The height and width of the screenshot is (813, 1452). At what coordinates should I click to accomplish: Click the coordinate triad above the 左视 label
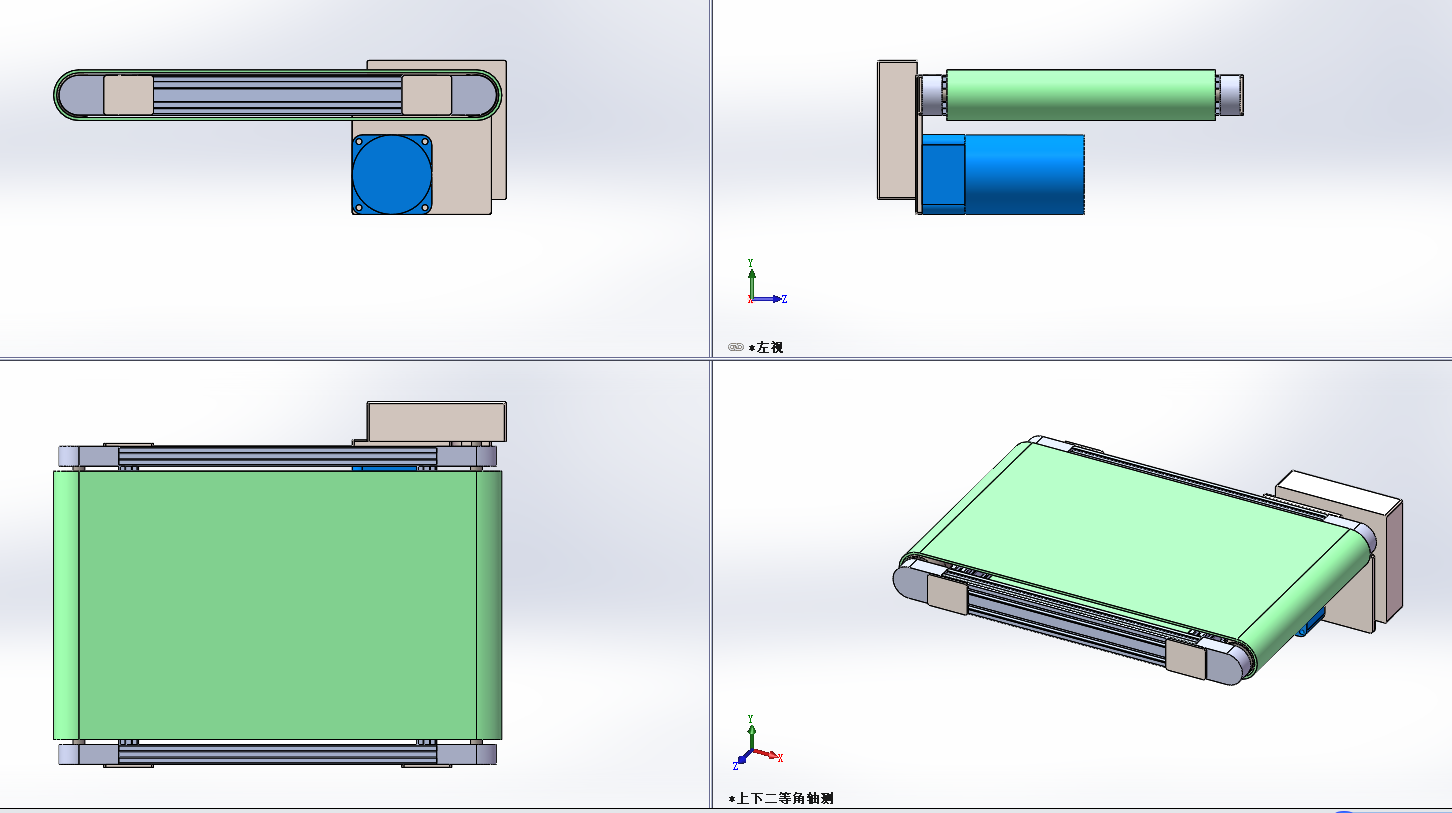[766, 282]
